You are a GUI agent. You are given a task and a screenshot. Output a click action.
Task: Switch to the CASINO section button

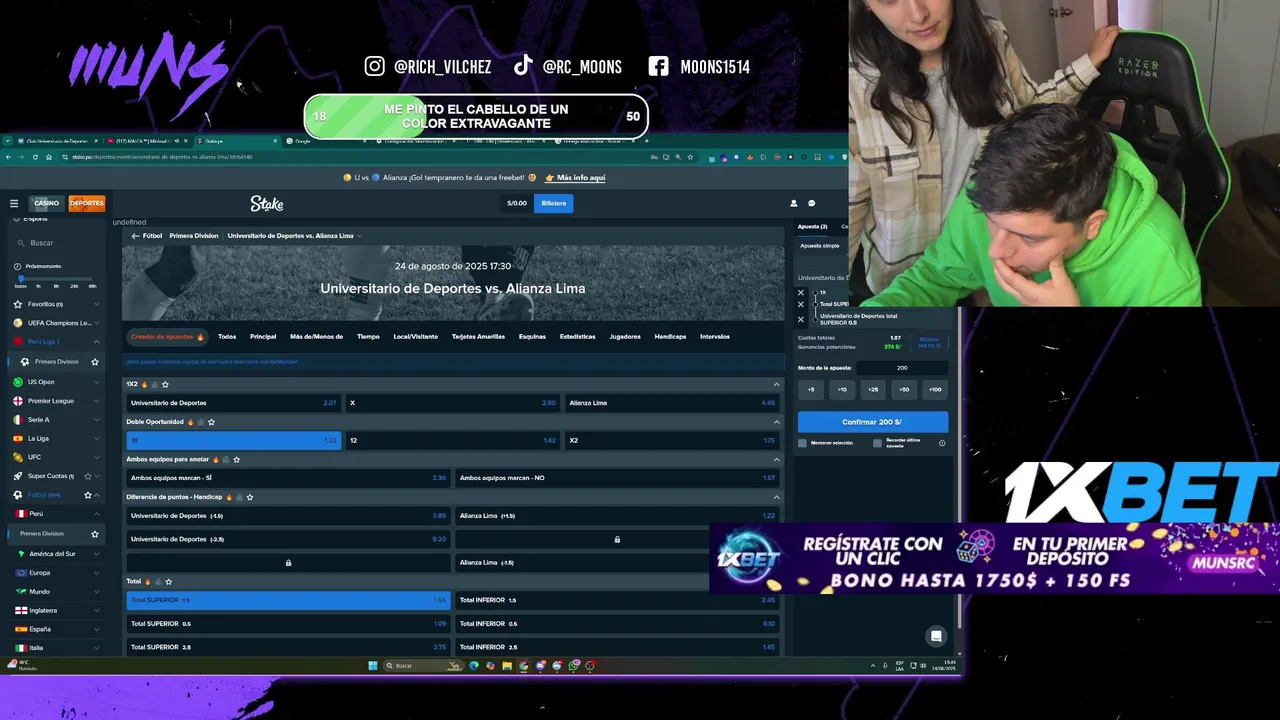tap(47, 203)
